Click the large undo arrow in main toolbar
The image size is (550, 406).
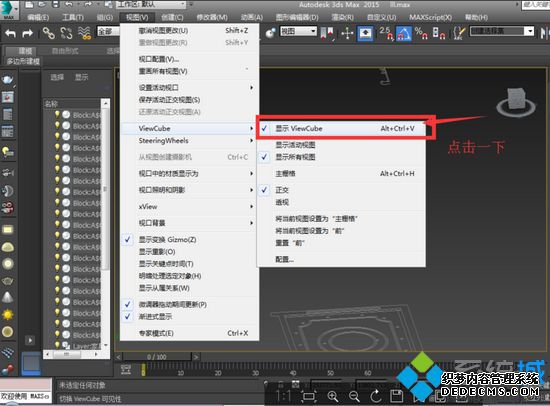pos(11,33)
